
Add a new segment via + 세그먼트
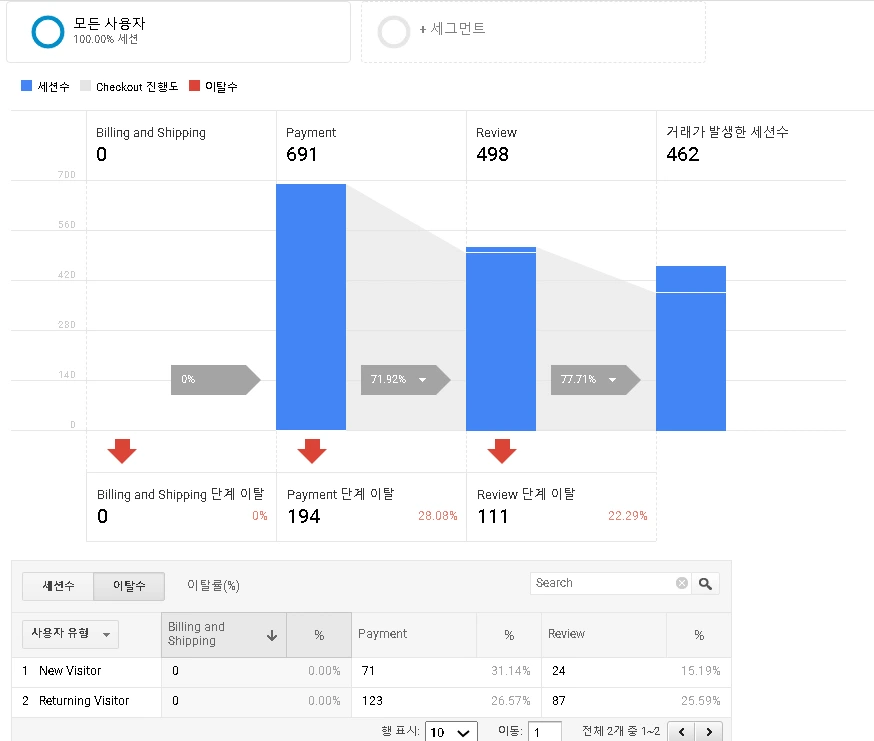click(x=452, y=28)
